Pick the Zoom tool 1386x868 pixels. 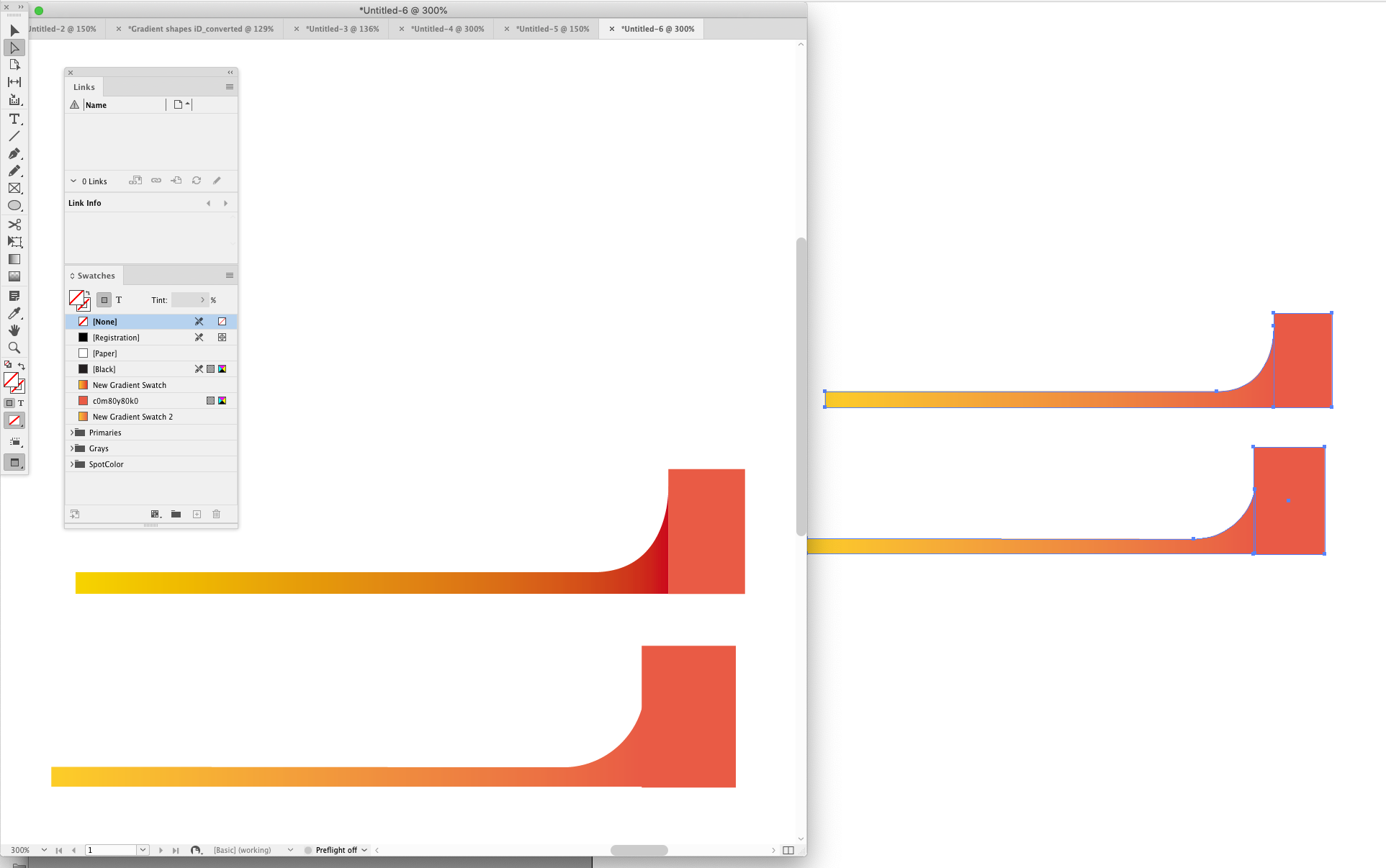point(15,348)
